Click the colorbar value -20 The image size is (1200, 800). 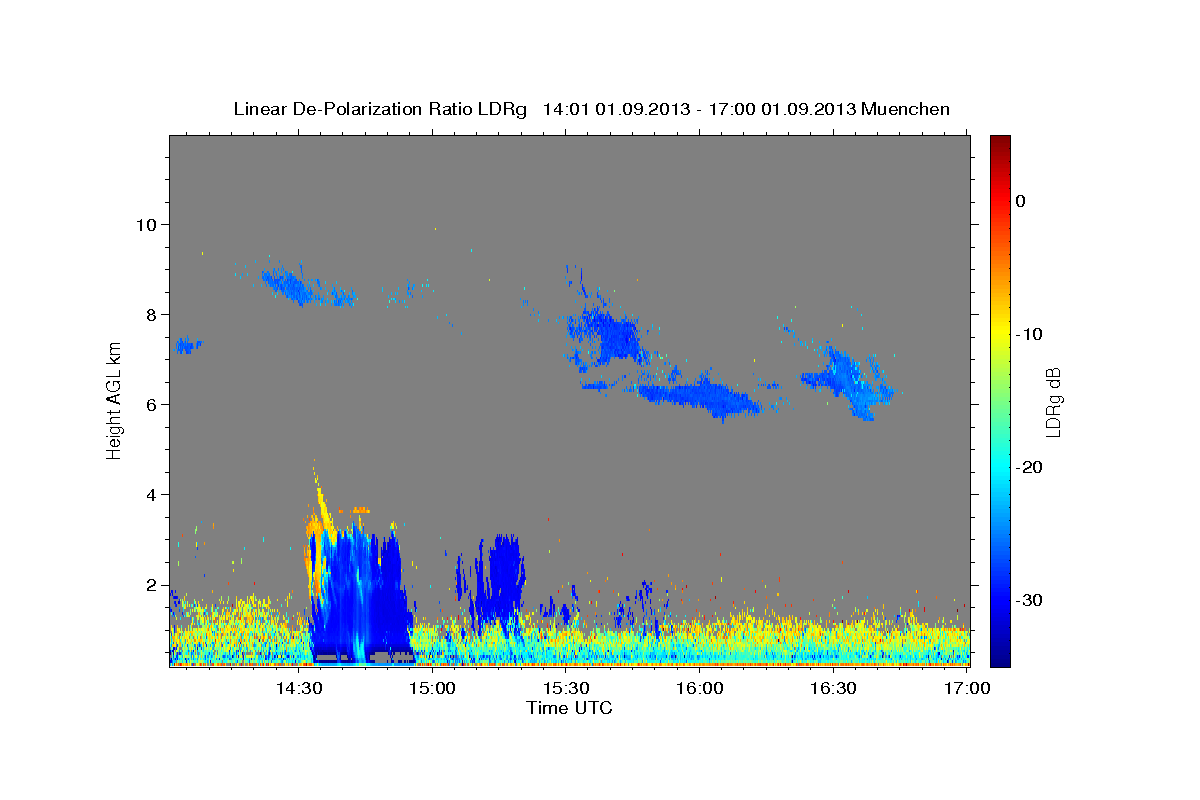[x=1029, y=467]
